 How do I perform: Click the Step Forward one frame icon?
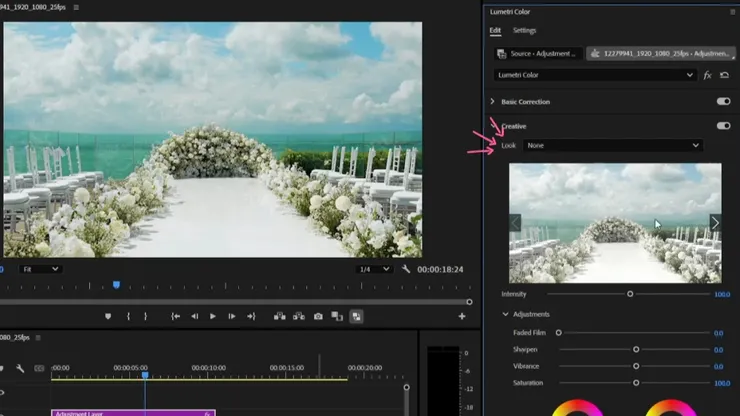(x=231, y=316)
